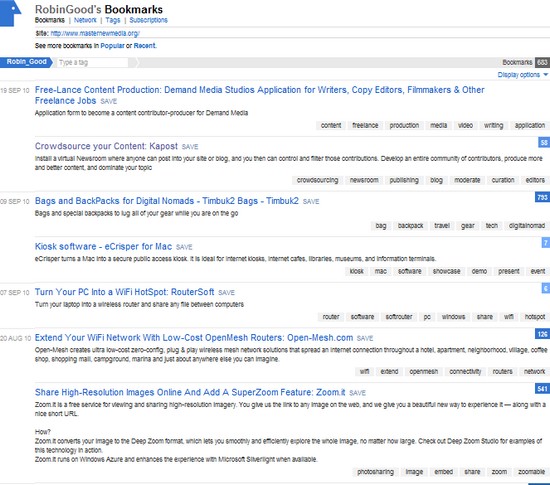Viewport: 550px width, 485px height.
Task: Save the Kapost bookmark
Action: click(190, 147)
